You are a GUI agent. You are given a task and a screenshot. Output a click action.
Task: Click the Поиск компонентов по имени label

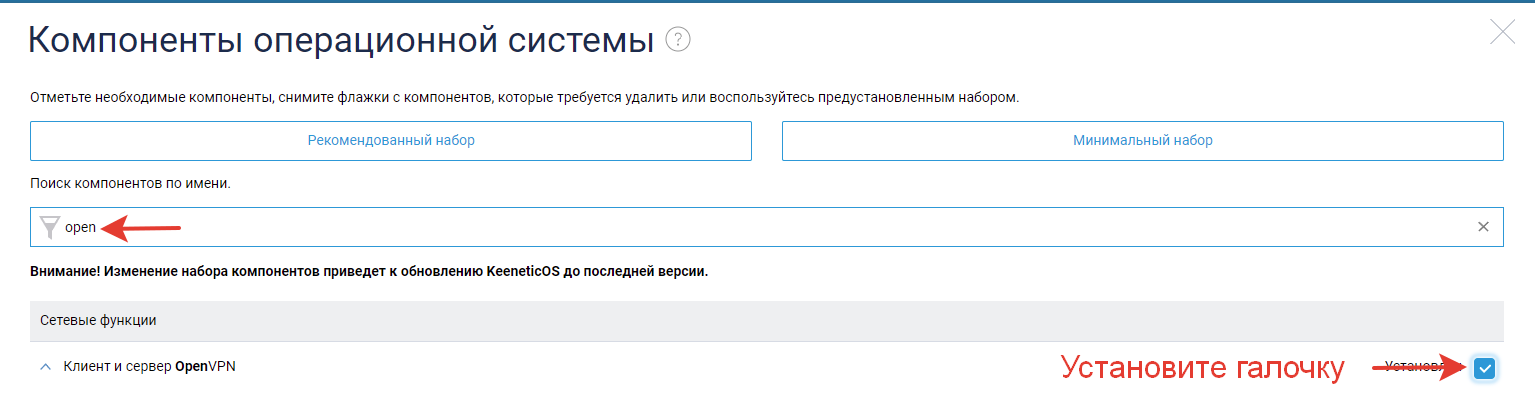(x=130, y=184)
